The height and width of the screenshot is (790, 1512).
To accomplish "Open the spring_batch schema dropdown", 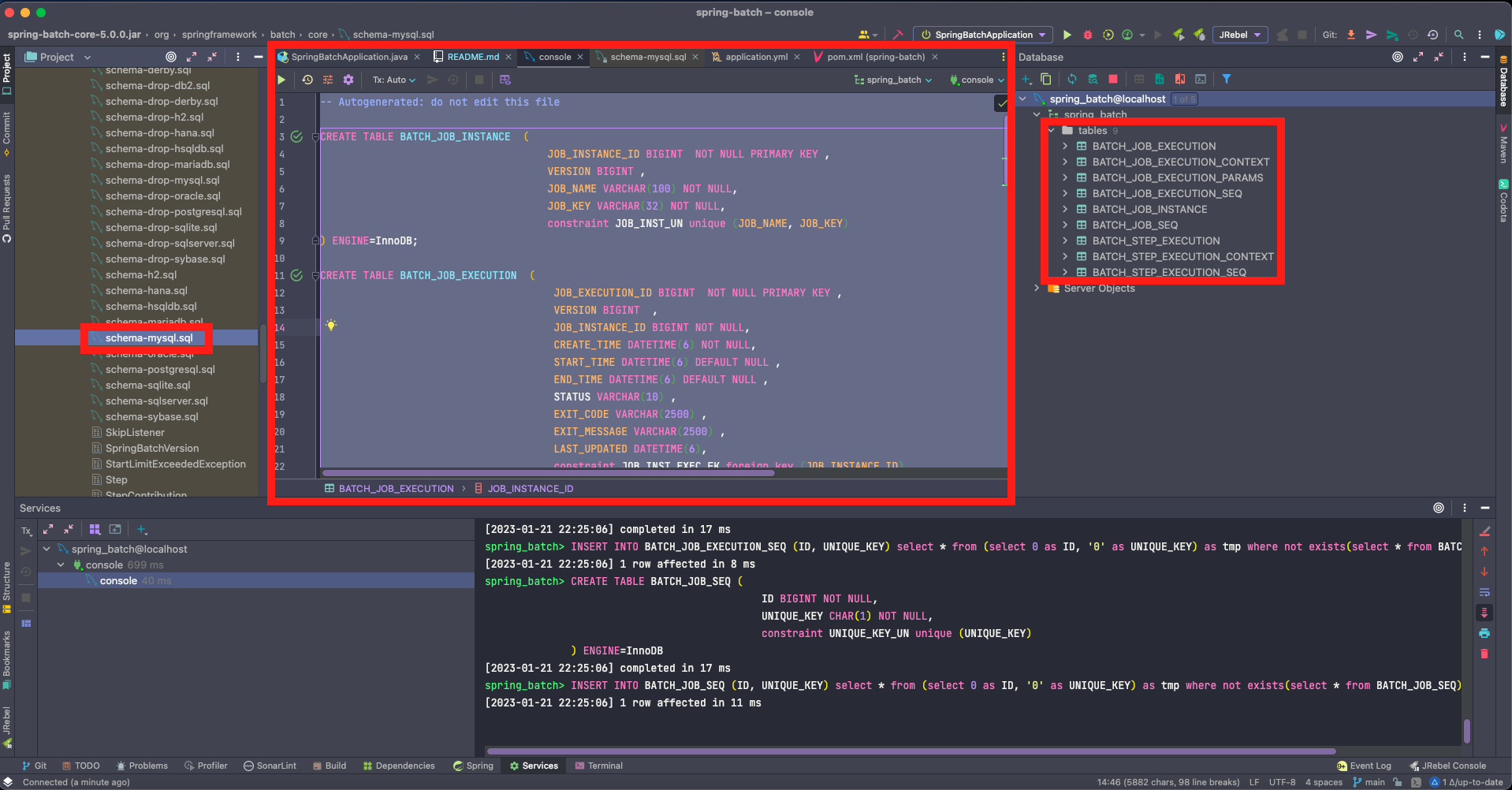I will tap(893, 80).
